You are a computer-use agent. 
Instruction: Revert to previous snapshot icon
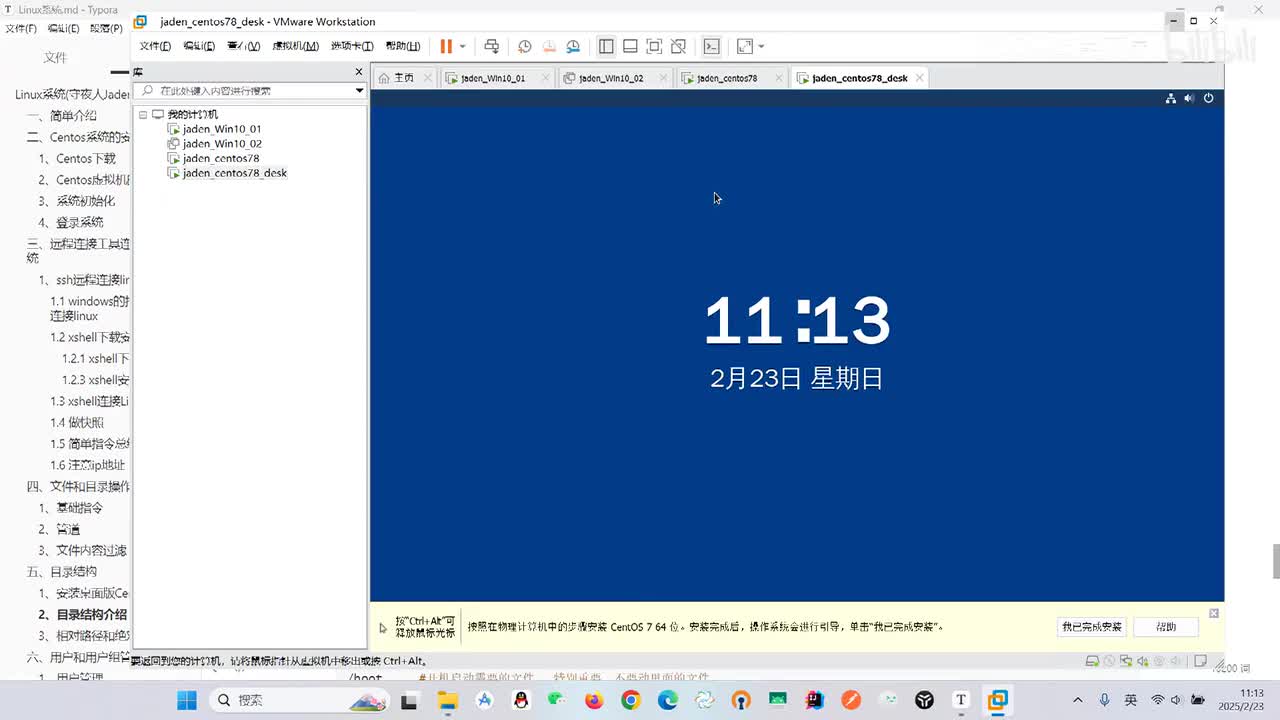pos(549,46)
